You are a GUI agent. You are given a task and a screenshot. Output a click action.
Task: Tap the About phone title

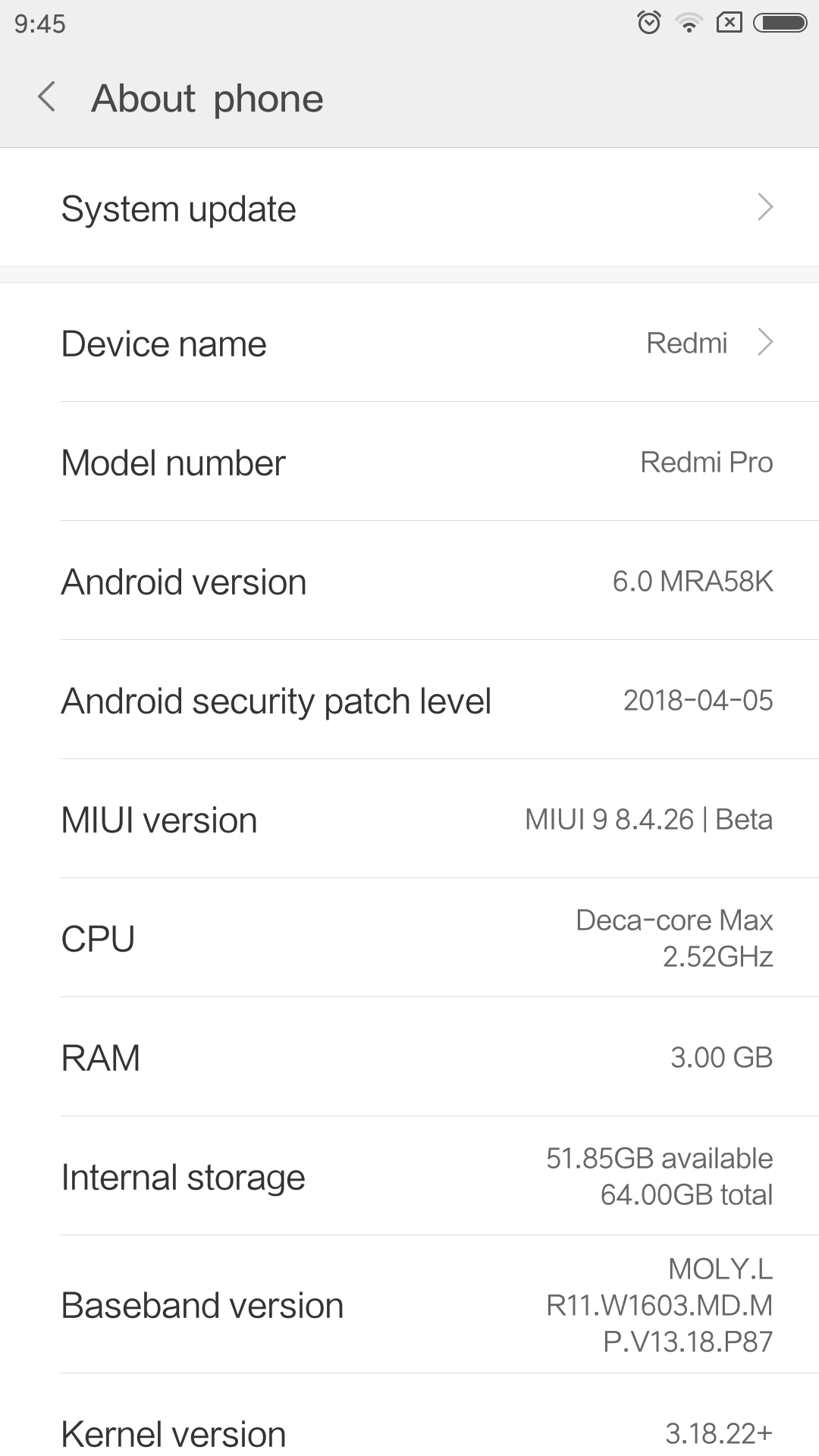click(207, 99)
